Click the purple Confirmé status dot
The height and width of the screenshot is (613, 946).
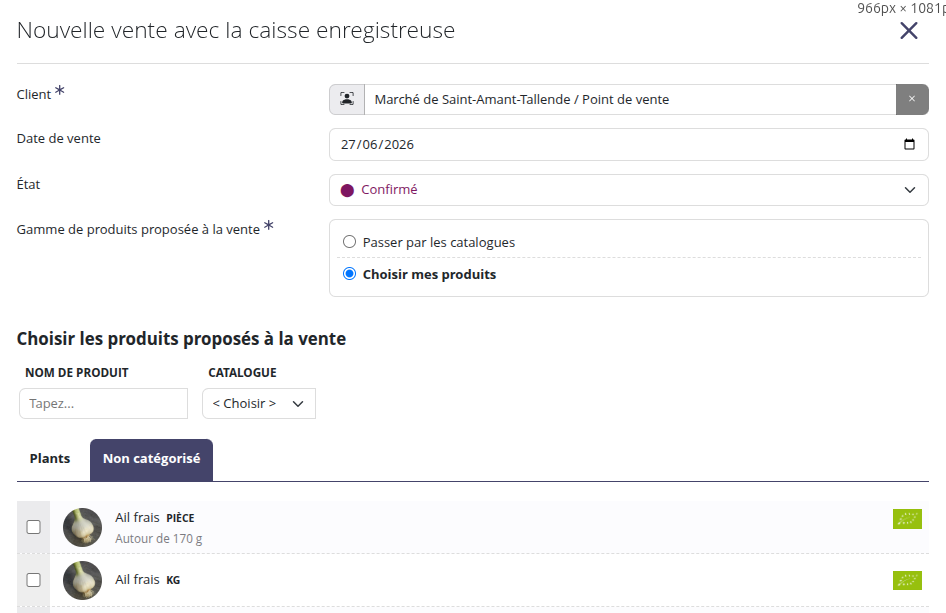point(347,191)
